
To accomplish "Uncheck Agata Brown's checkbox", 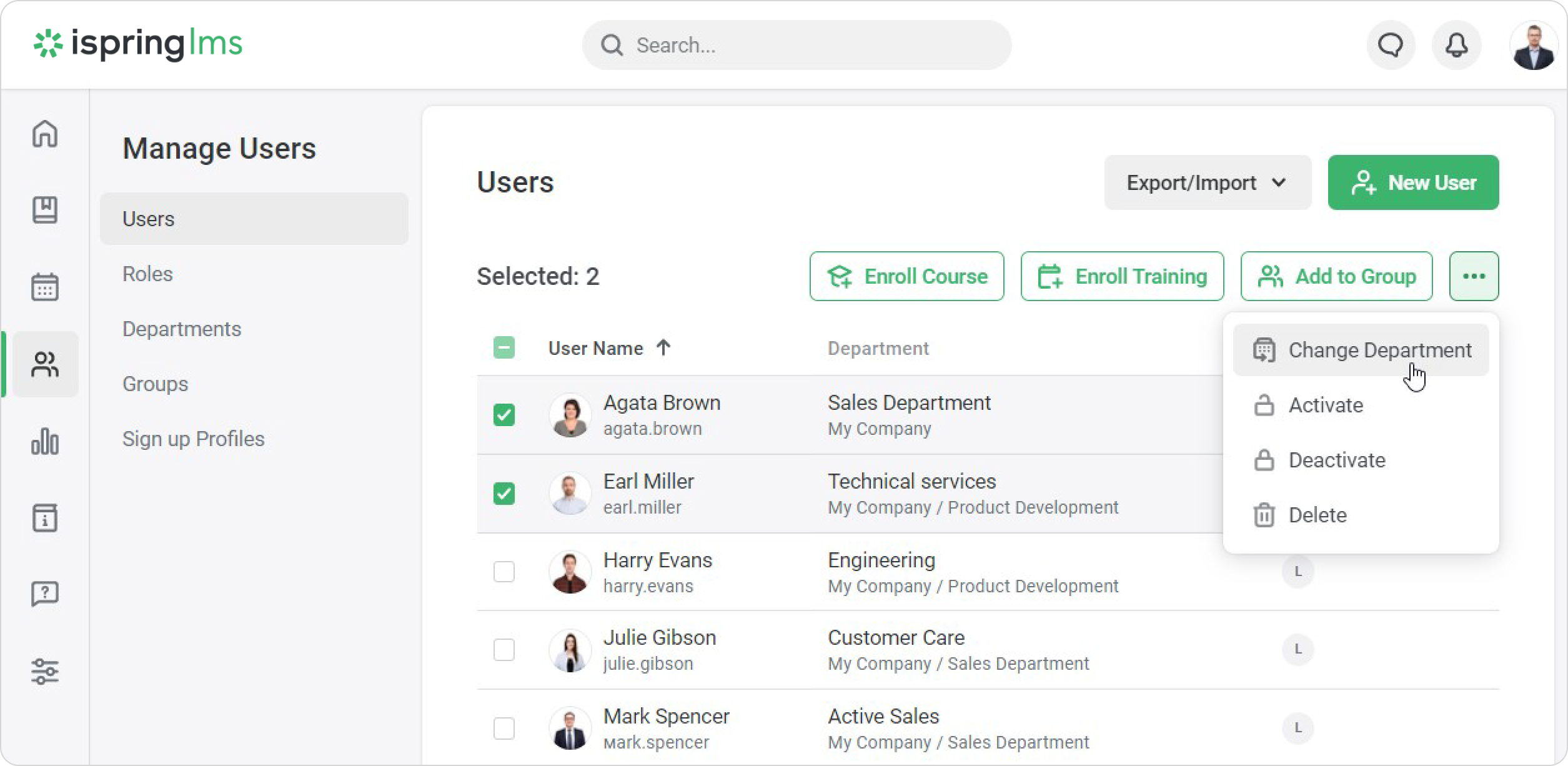I will pos(504,415).
